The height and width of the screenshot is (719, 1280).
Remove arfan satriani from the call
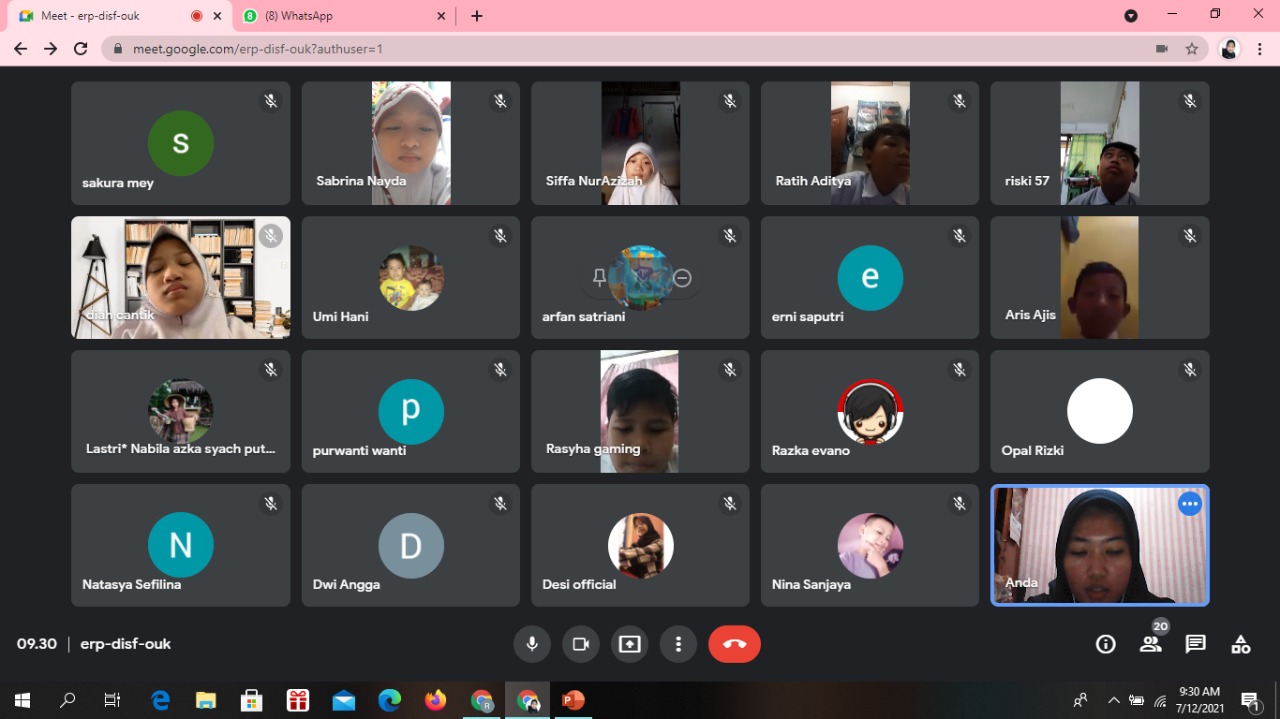[682, 278]
